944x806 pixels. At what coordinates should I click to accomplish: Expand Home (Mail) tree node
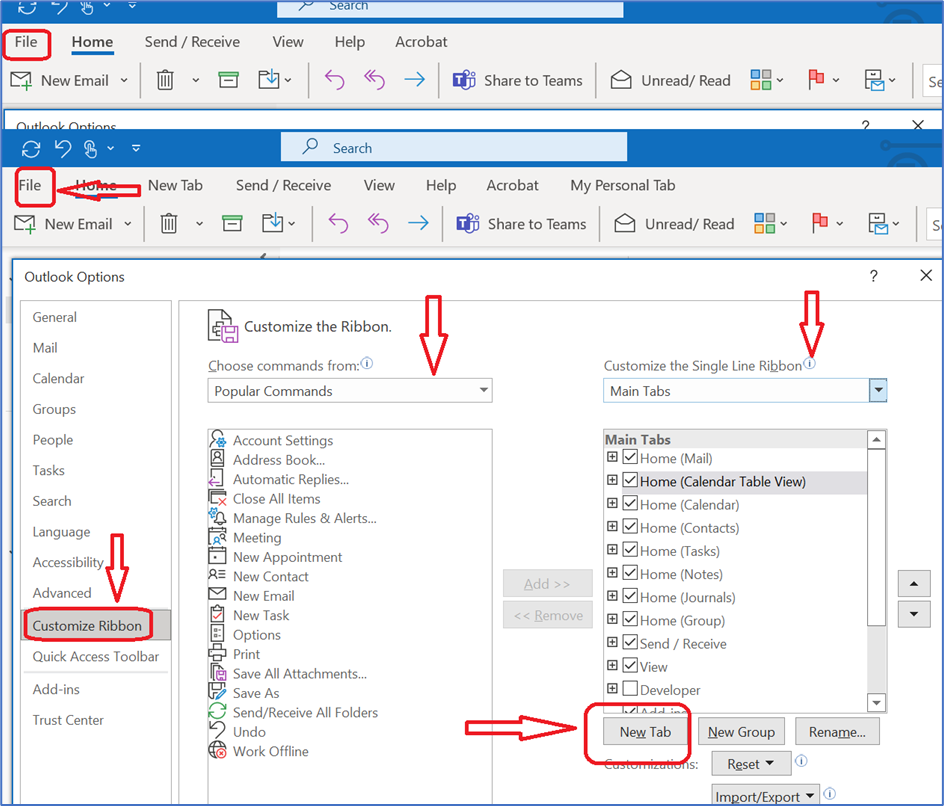(x=612, y=457)
